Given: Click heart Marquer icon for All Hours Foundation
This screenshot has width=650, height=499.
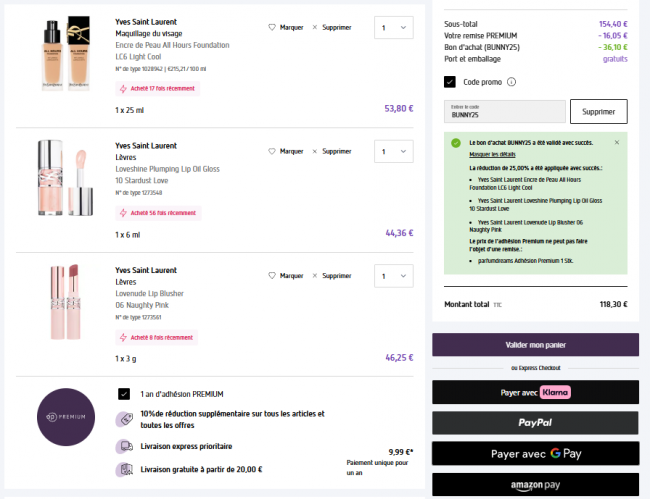Looking at the screenshot, I should 272,27.
